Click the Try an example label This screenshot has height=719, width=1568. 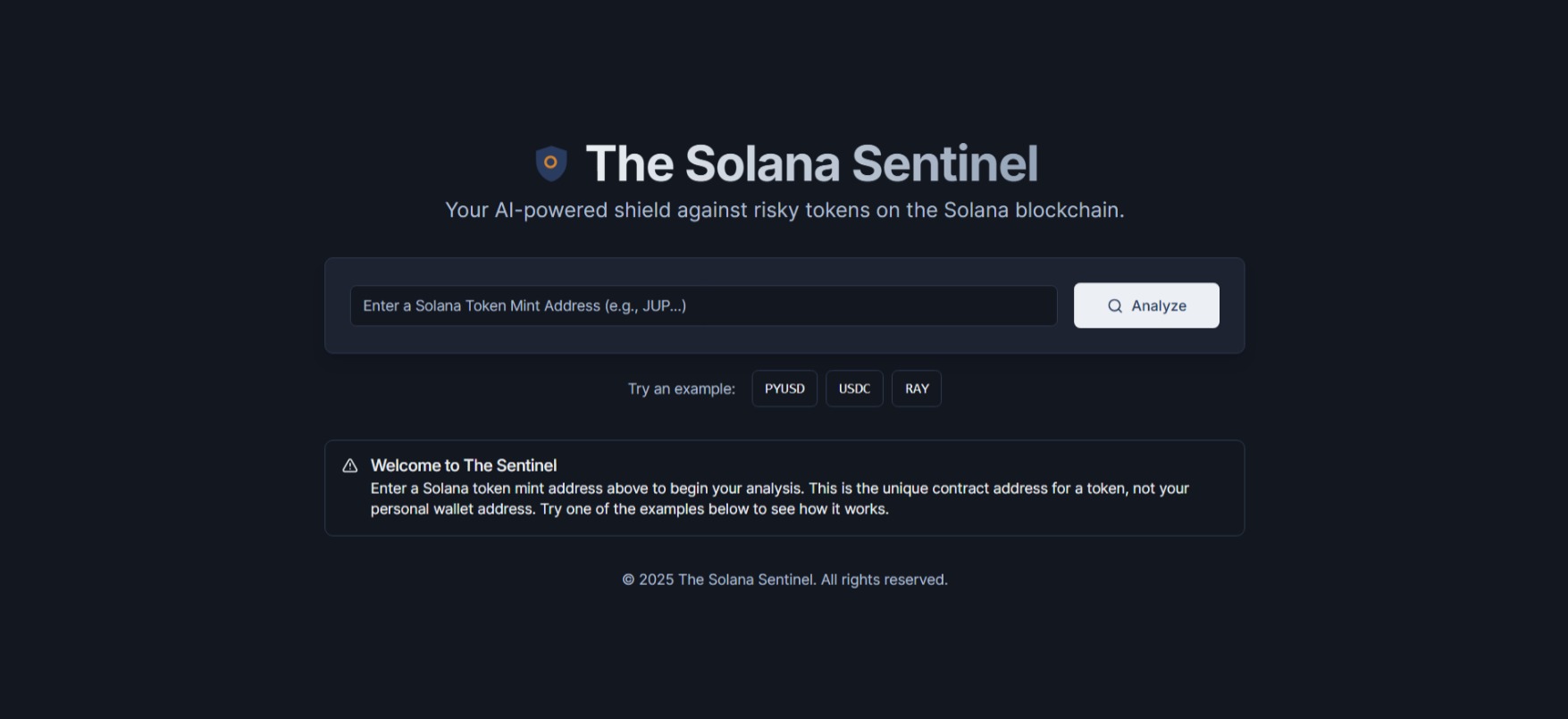[681, 389]
